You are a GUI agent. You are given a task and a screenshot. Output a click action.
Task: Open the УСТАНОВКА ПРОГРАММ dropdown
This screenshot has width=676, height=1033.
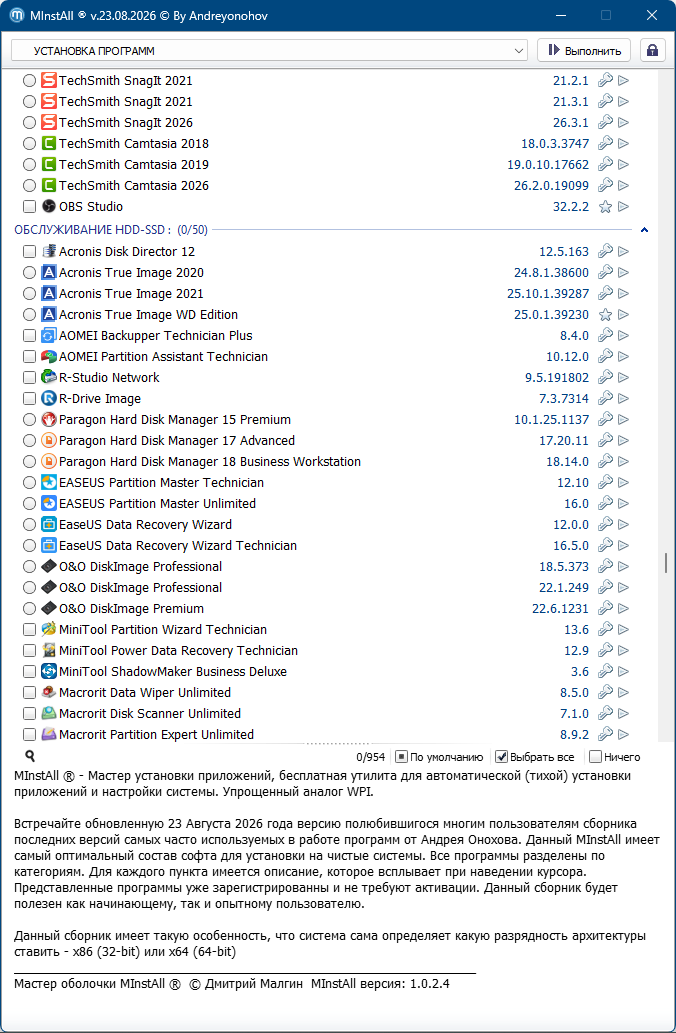269,51
